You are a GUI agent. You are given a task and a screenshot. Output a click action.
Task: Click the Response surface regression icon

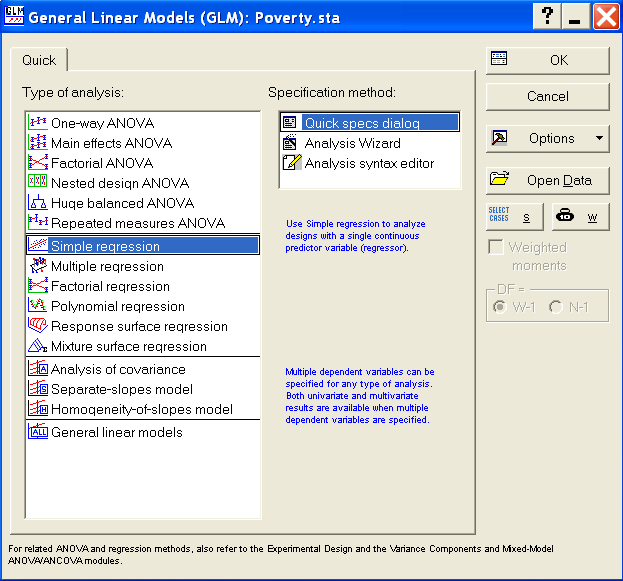point(38,326)
